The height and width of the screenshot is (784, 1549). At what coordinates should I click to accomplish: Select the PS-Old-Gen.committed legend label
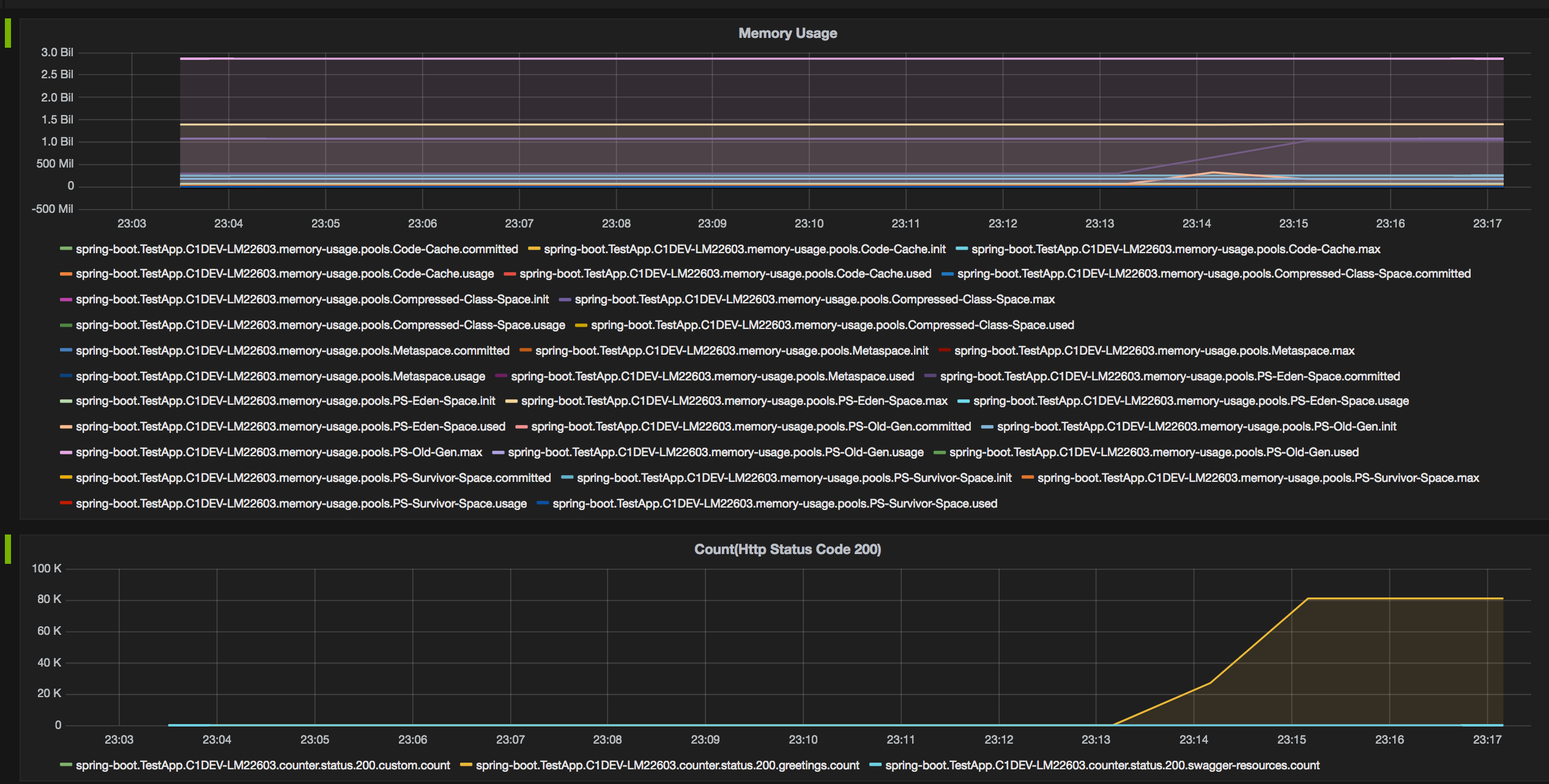[x=751, y=427]
